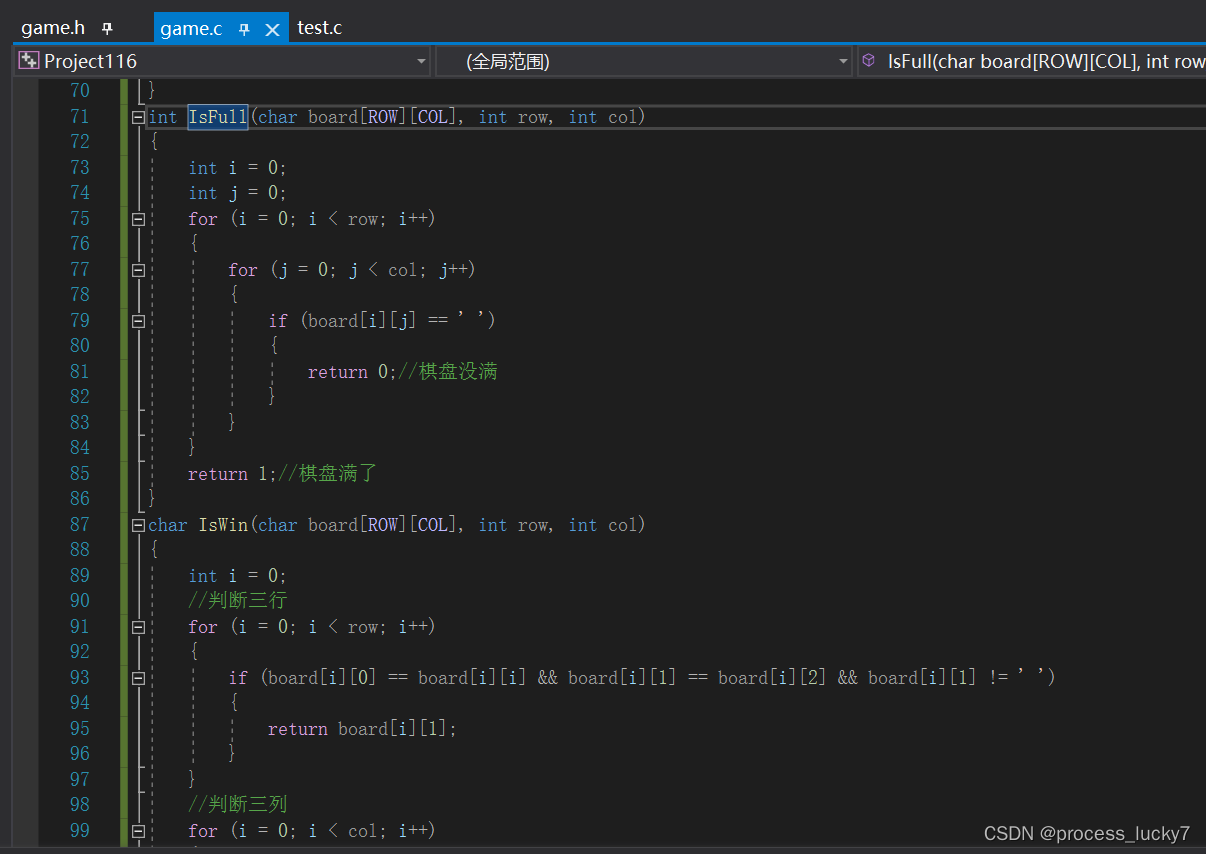
Task: Click 'return 0;' statement on line 81
Action: click(352, 372)
